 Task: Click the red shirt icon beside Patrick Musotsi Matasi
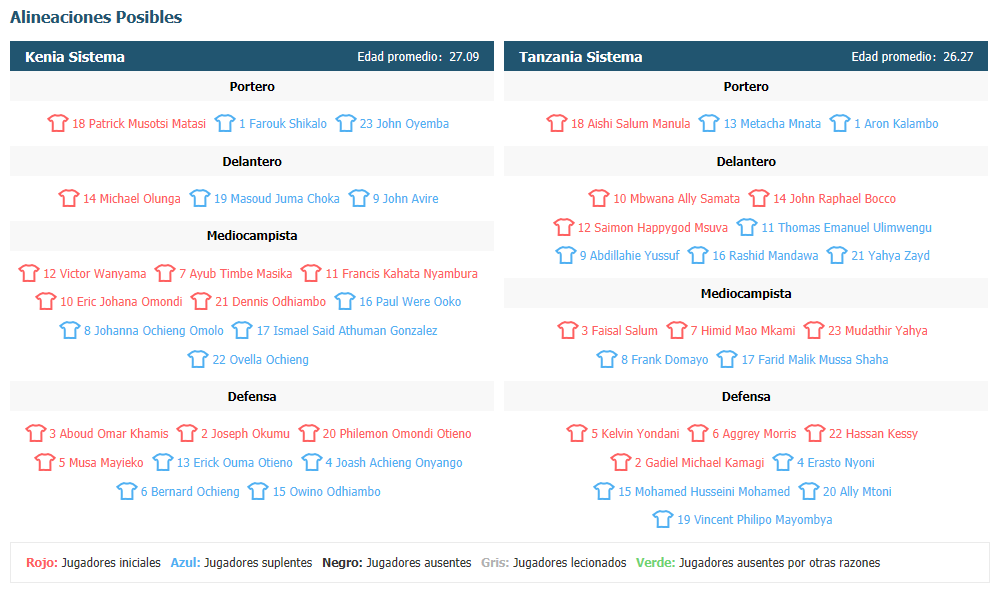[x=58, y=123]
